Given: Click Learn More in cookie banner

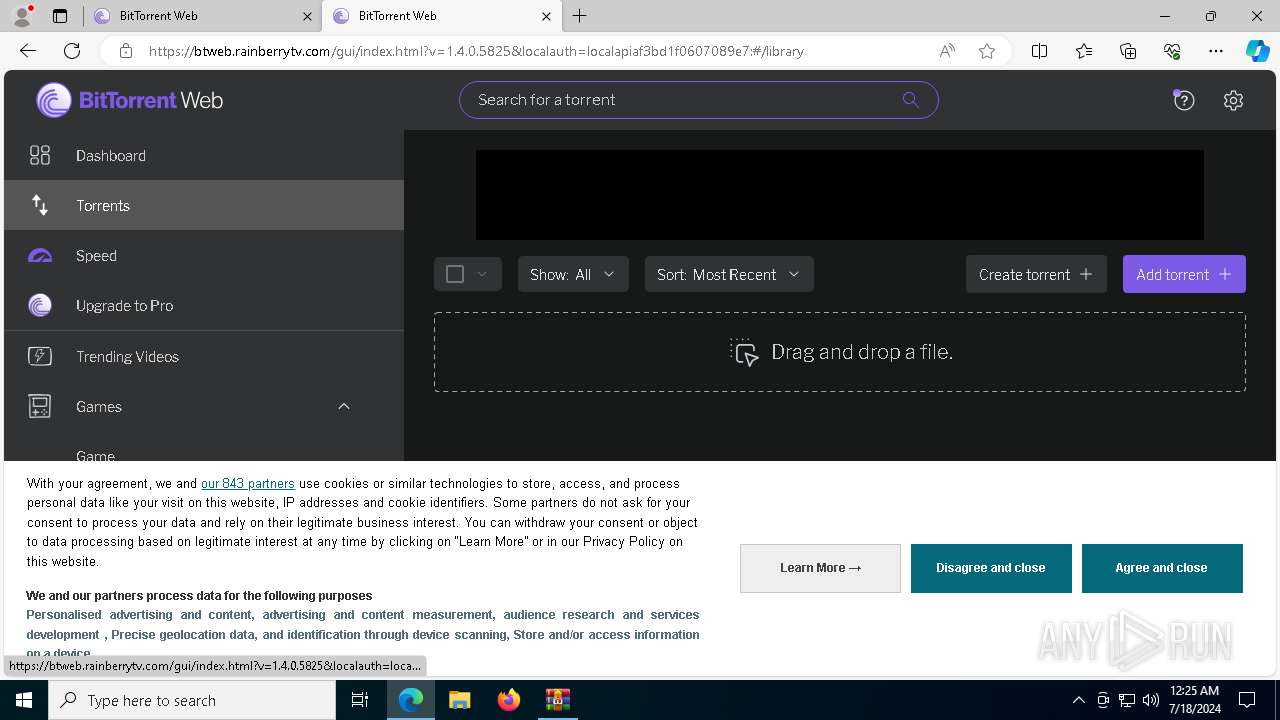Looking at the screenshot, I should pyautogui.click(x=820, y=568).
